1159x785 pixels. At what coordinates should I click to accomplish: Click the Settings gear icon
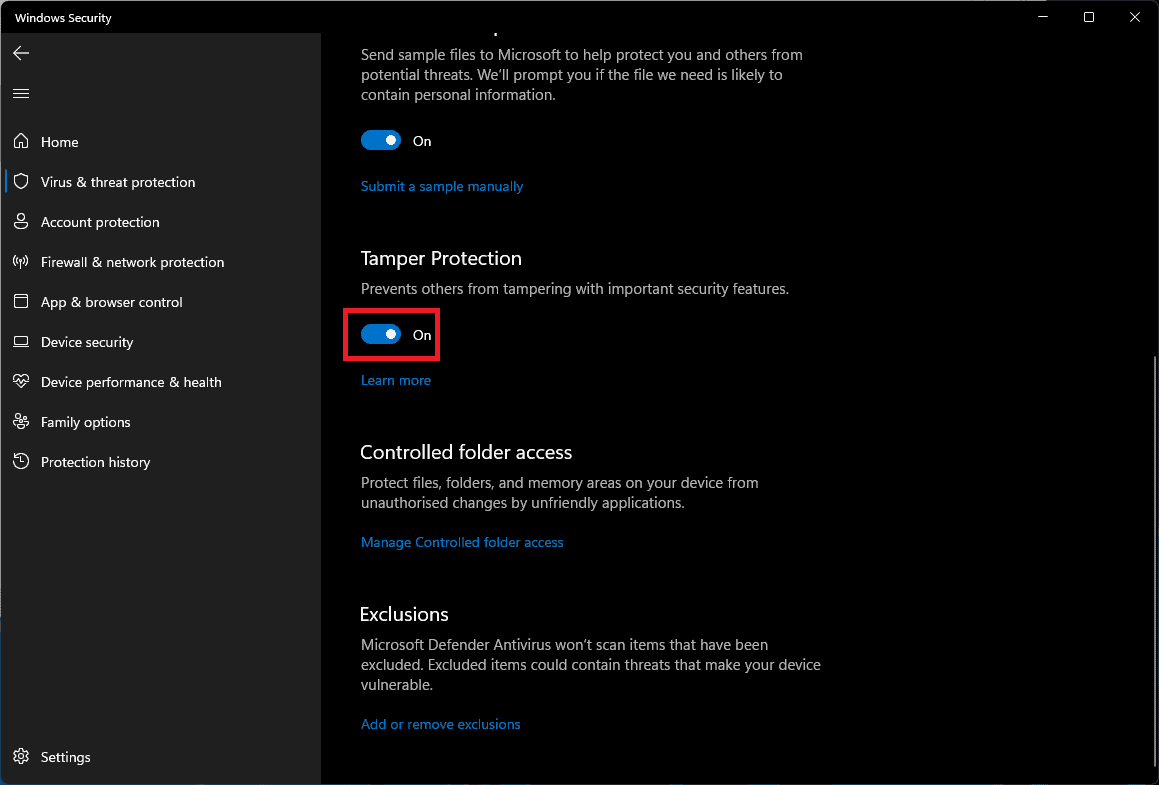pyautogui.click(x=21, y=757)
